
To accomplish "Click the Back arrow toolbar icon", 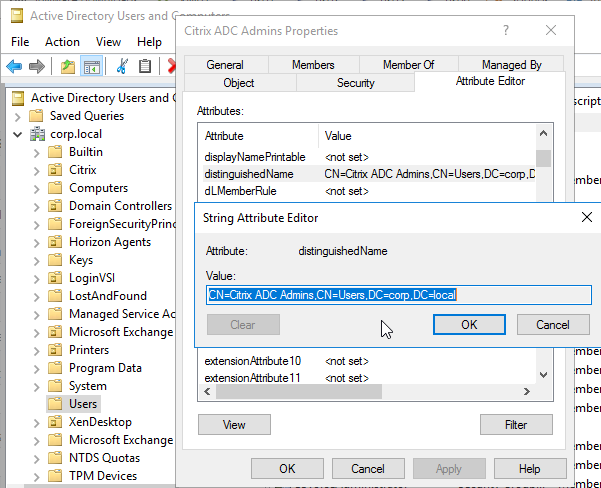I will tap(14, 66).
